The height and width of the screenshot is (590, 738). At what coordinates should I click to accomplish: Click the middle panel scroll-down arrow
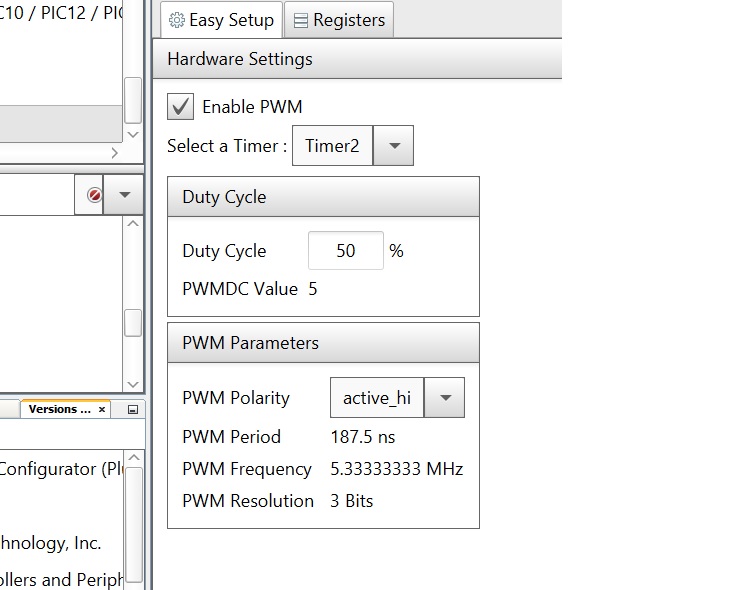pos(132,383)
